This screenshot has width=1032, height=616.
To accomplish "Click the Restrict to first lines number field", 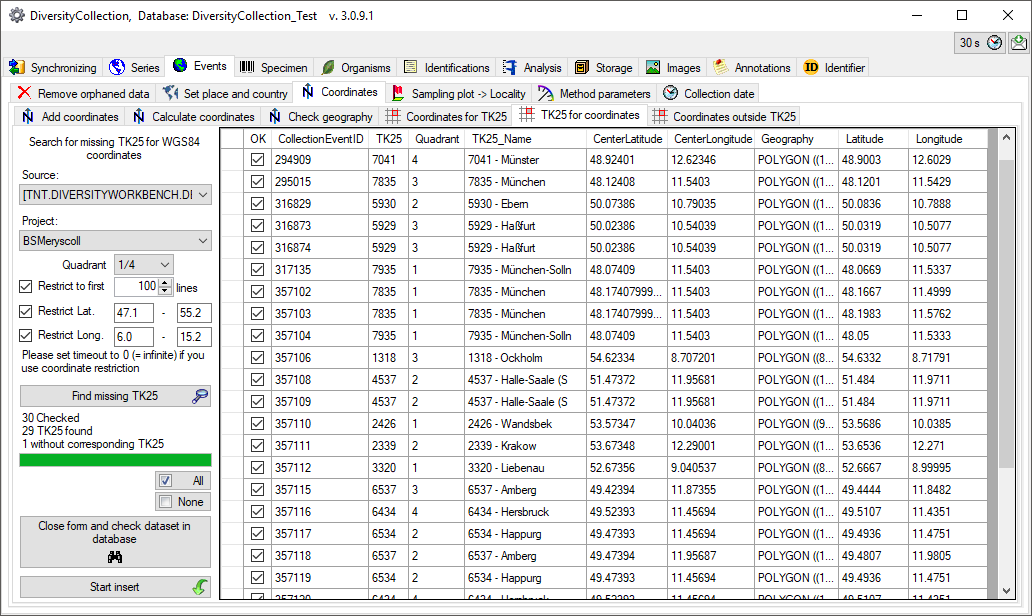I will click(x=136, y=287).
